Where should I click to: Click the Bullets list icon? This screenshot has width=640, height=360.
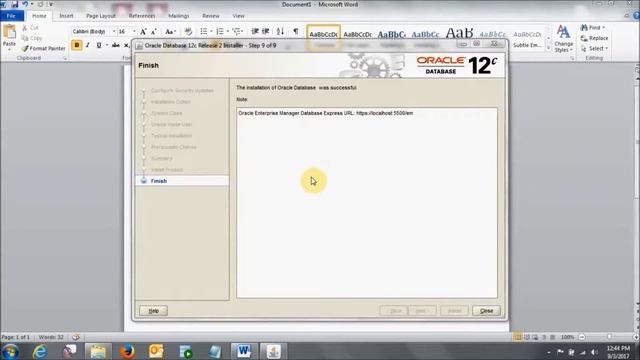tap(203, 31)
